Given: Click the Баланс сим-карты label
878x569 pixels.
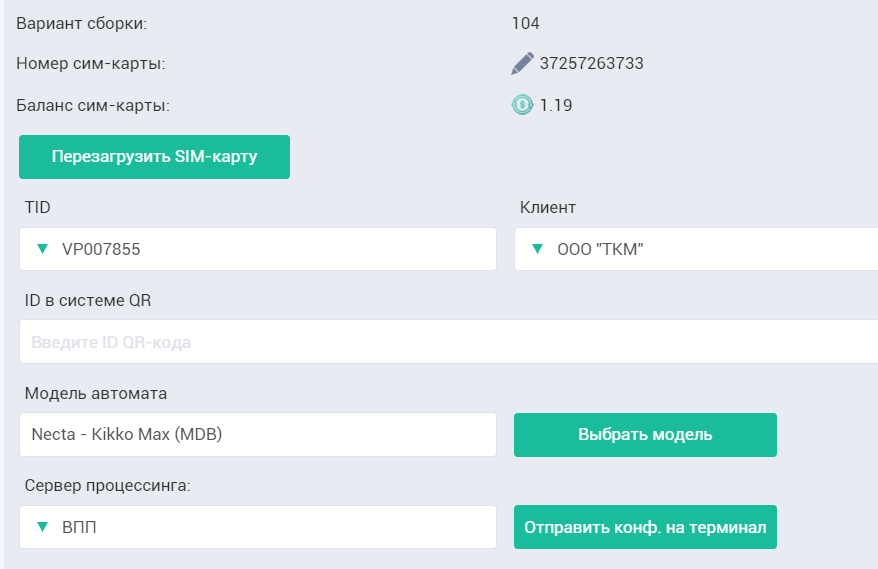Looking at the screenshot, I should [x=93, y=105].
